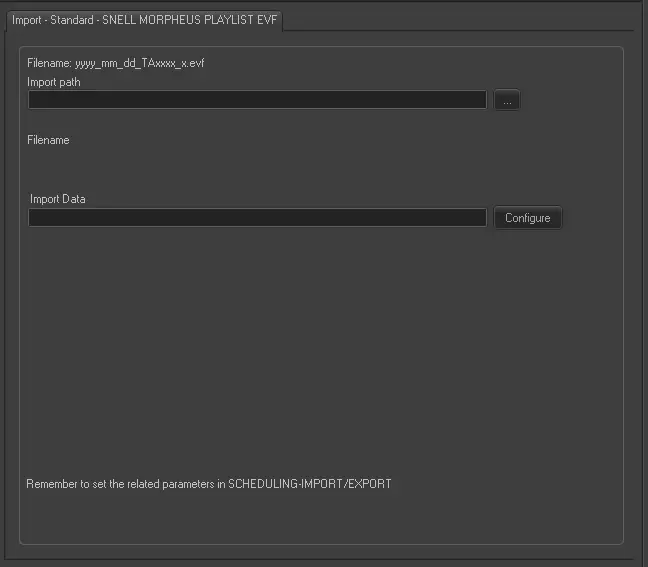Screen dimensions: 648x567
Task: Click the 'Import Data' label
Action: [x=58, y=199]
